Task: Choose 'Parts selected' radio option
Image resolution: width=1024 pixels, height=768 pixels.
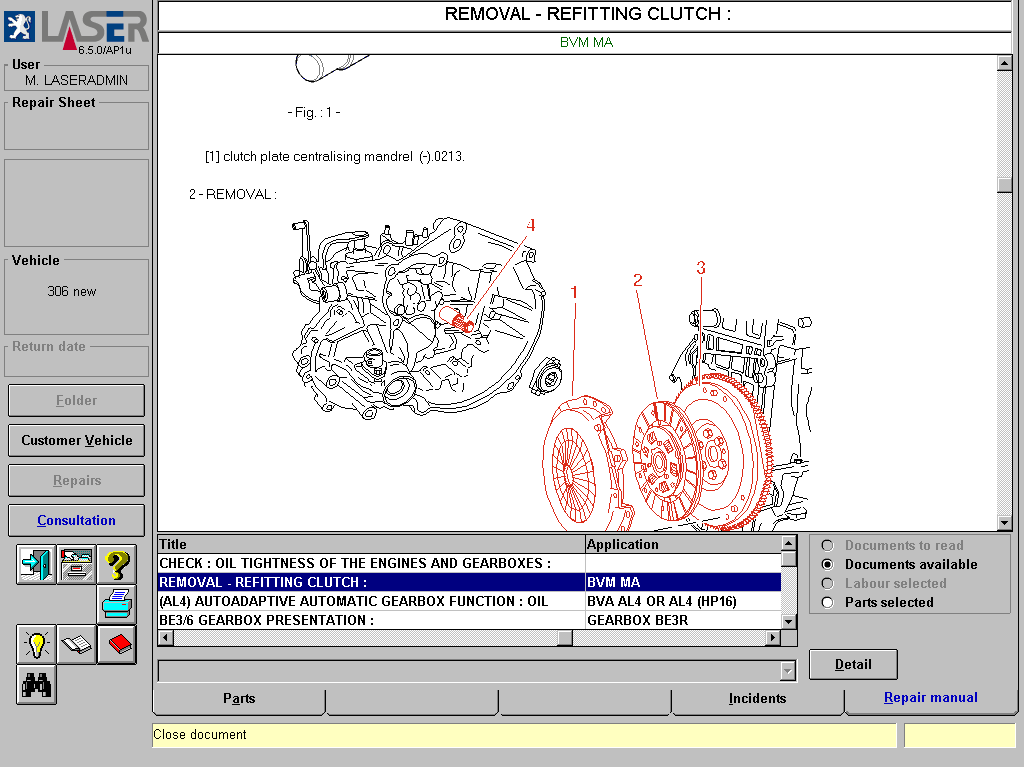Action: pos(827,602)
